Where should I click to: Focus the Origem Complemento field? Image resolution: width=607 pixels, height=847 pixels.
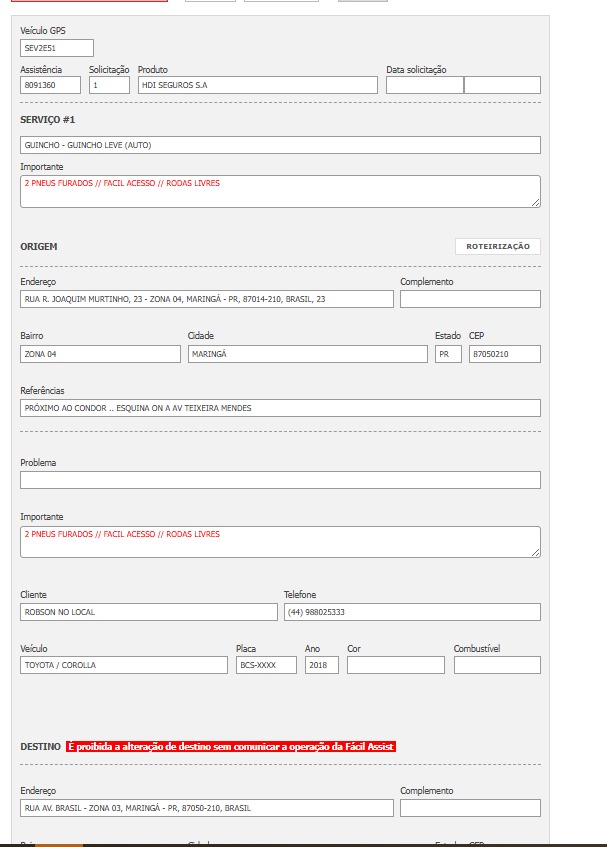[x=470, y=299]
